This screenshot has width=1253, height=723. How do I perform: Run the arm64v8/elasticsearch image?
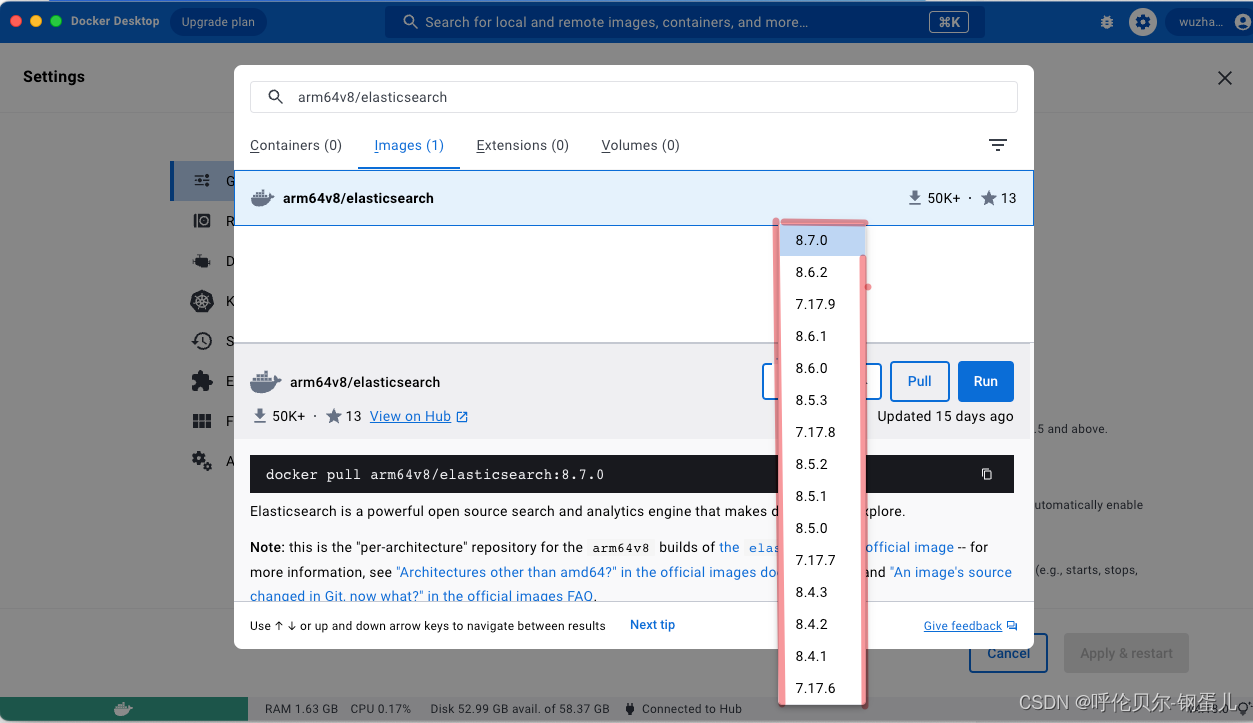[985, 381]
